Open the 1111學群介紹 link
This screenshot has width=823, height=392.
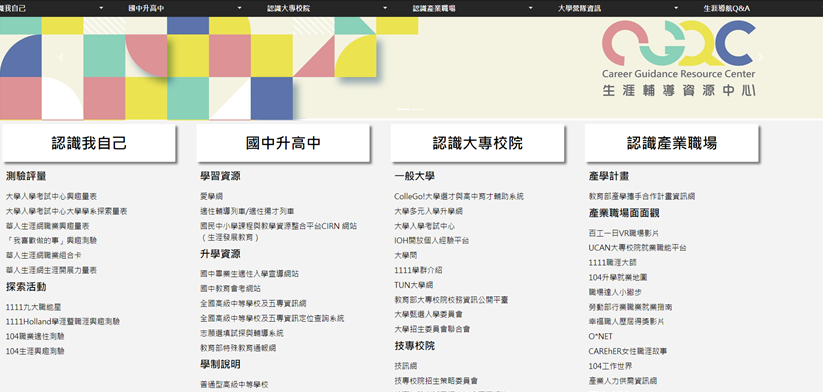coord(418,270)
